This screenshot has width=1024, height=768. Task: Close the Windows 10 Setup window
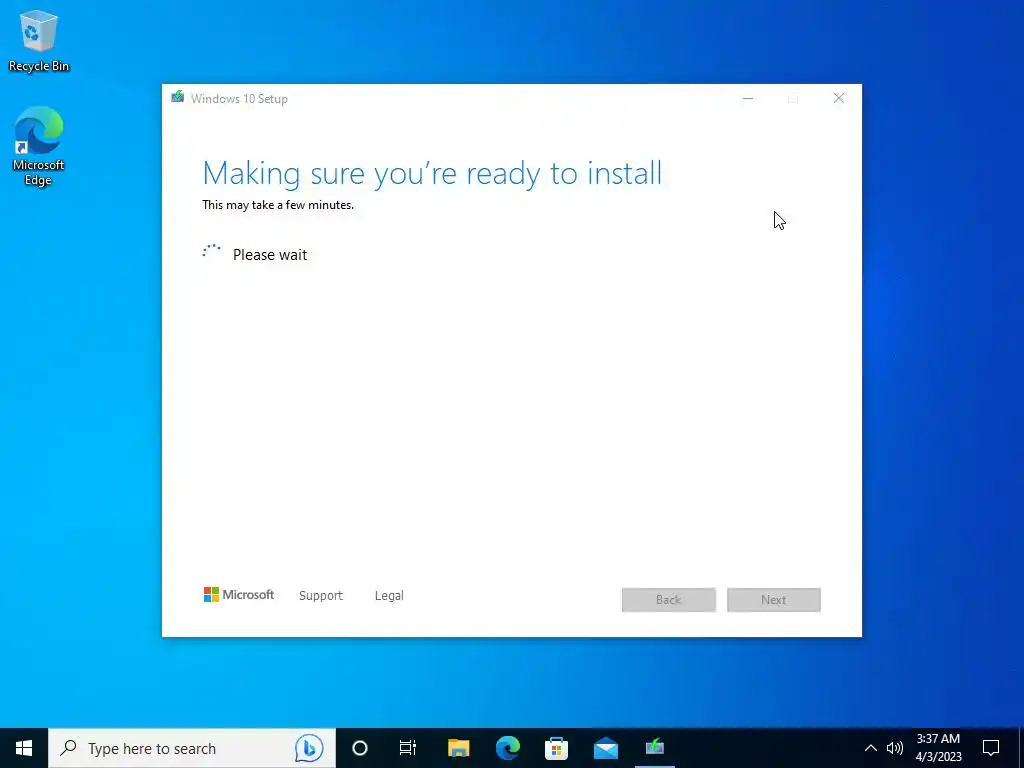[839, 99]
